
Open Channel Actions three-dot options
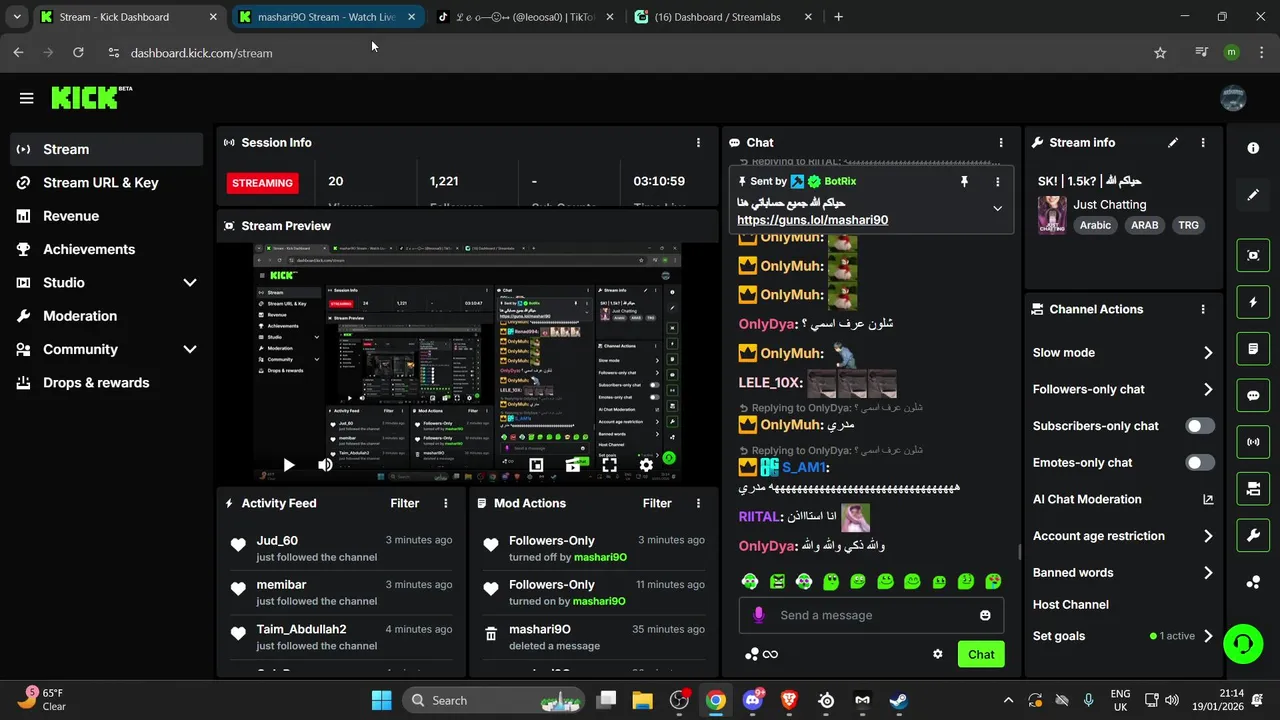[x=1203, y=309]
